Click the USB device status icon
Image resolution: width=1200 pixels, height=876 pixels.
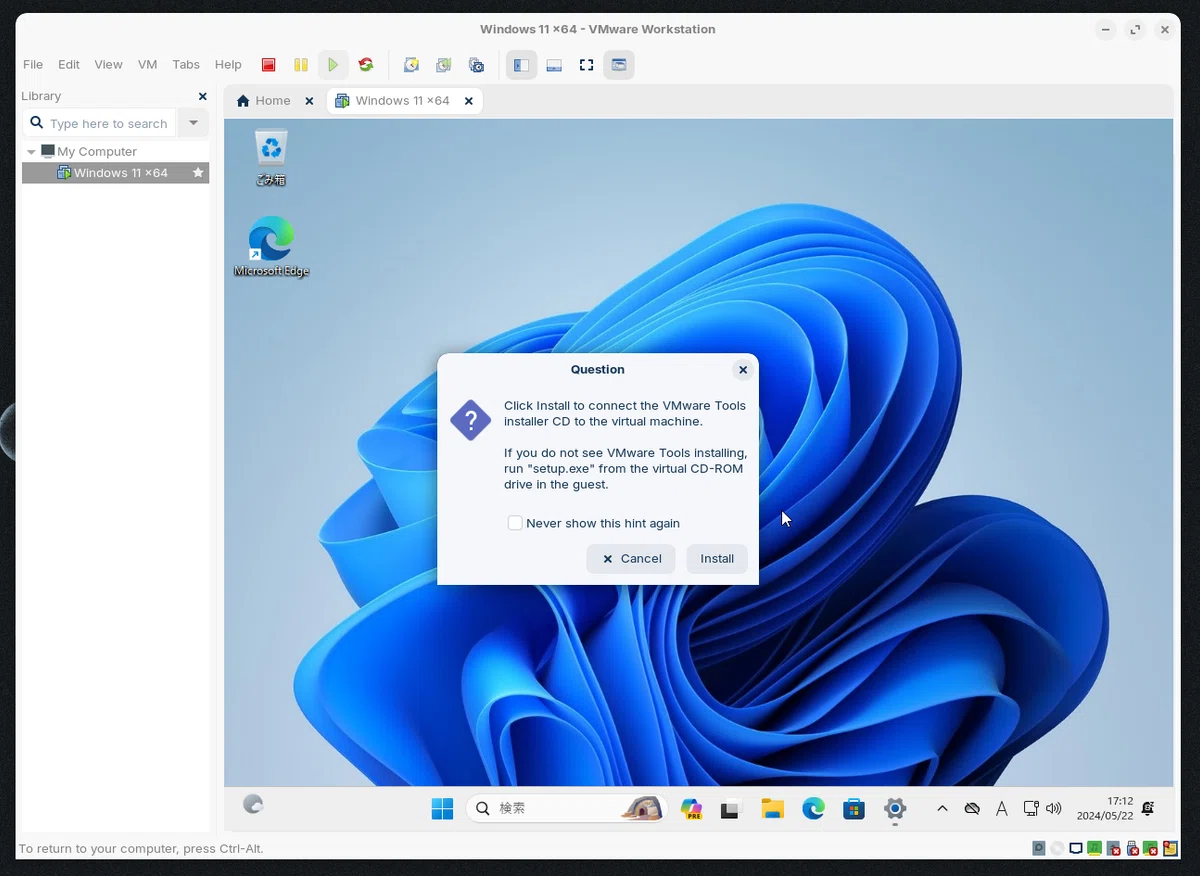coord(1132,848)
